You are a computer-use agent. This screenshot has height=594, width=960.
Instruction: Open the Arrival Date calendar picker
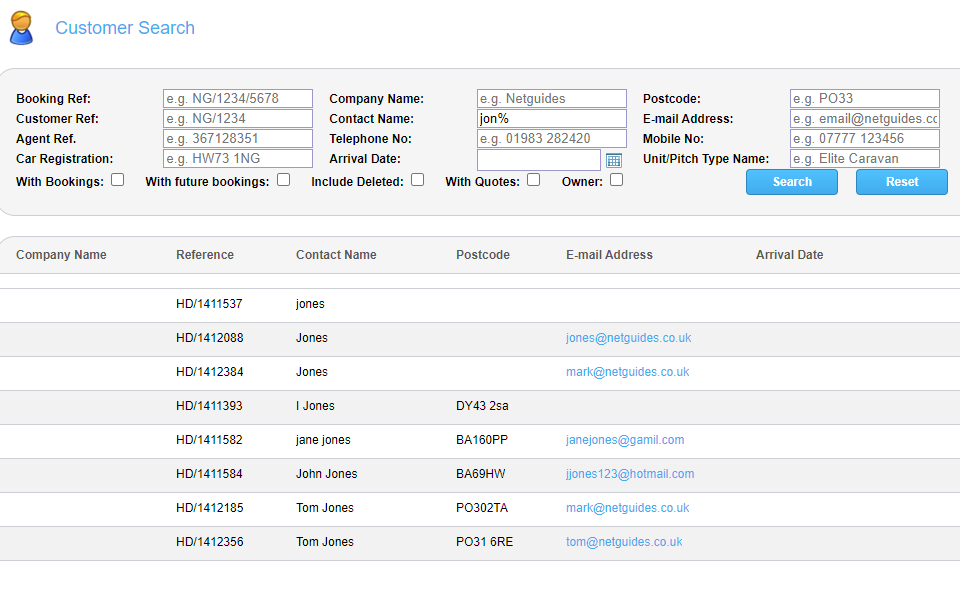[x=614, y=160]
